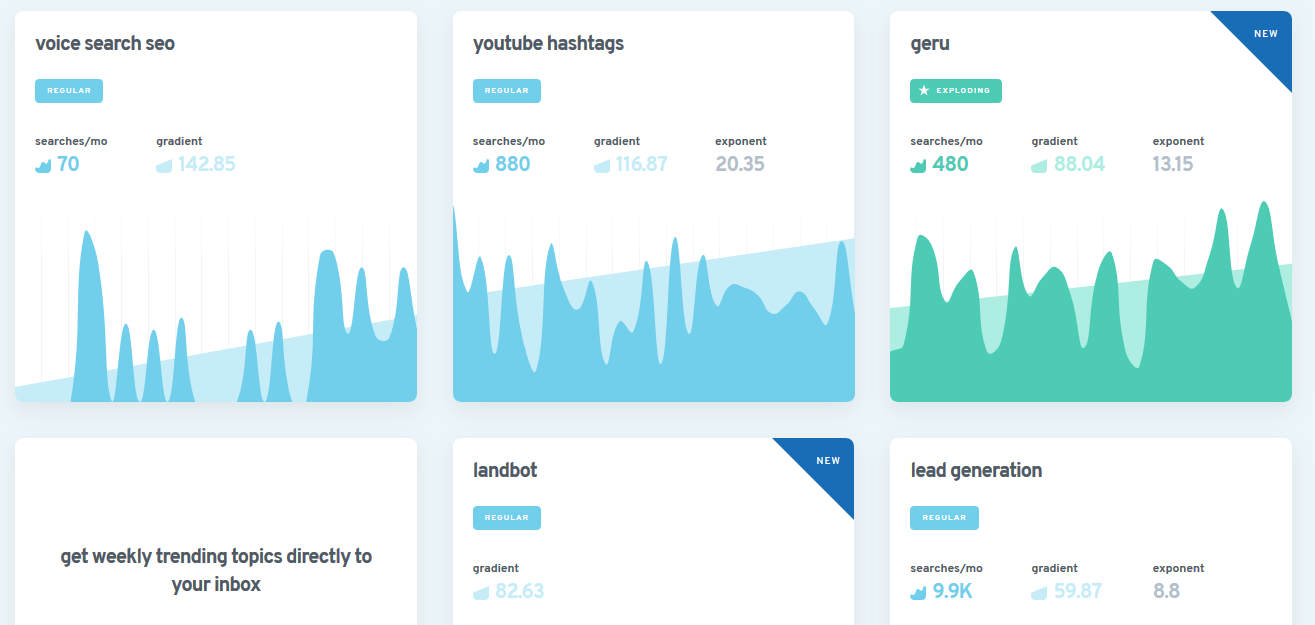Click searches icon beside 9.9K on lead generation
The height and width of the screenshot is (625, 1315).
(x=918, y=592)
